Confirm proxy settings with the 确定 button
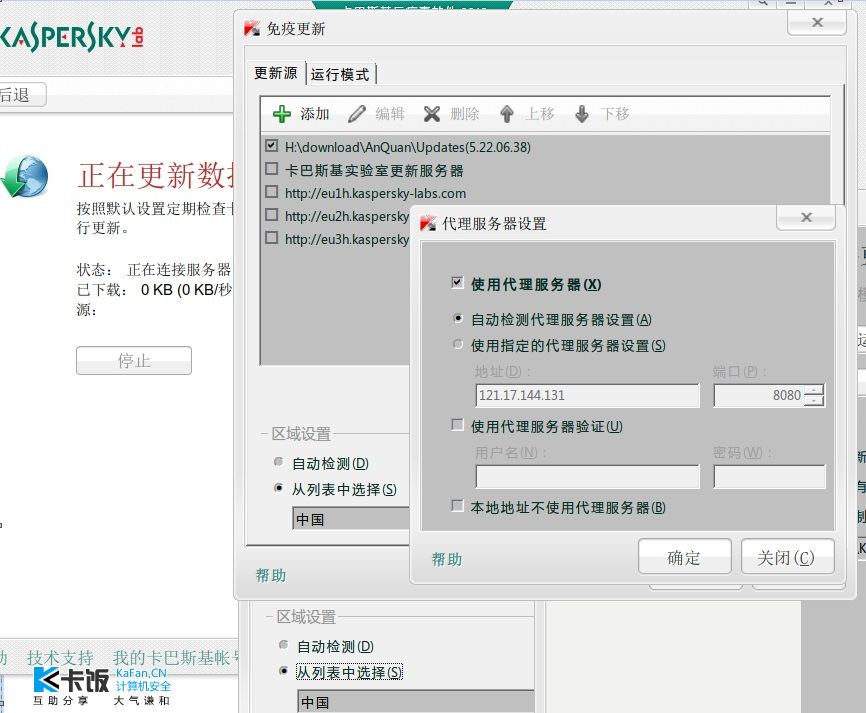 click(684, 557)
